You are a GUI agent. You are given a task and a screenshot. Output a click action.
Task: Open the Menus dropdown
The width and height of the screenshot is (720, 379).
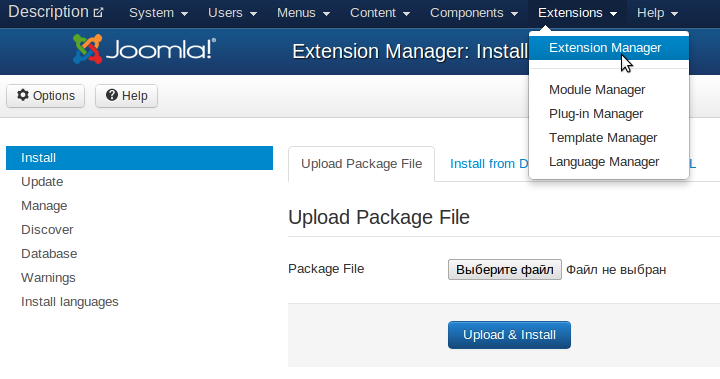click(x=304, y=13)
